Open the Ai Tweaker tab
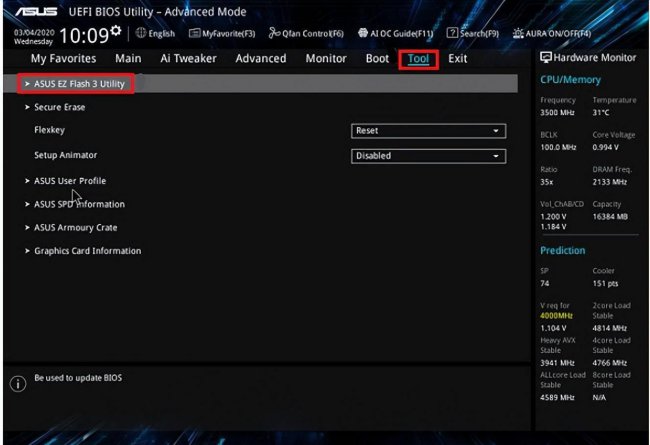 coord(188,58)
